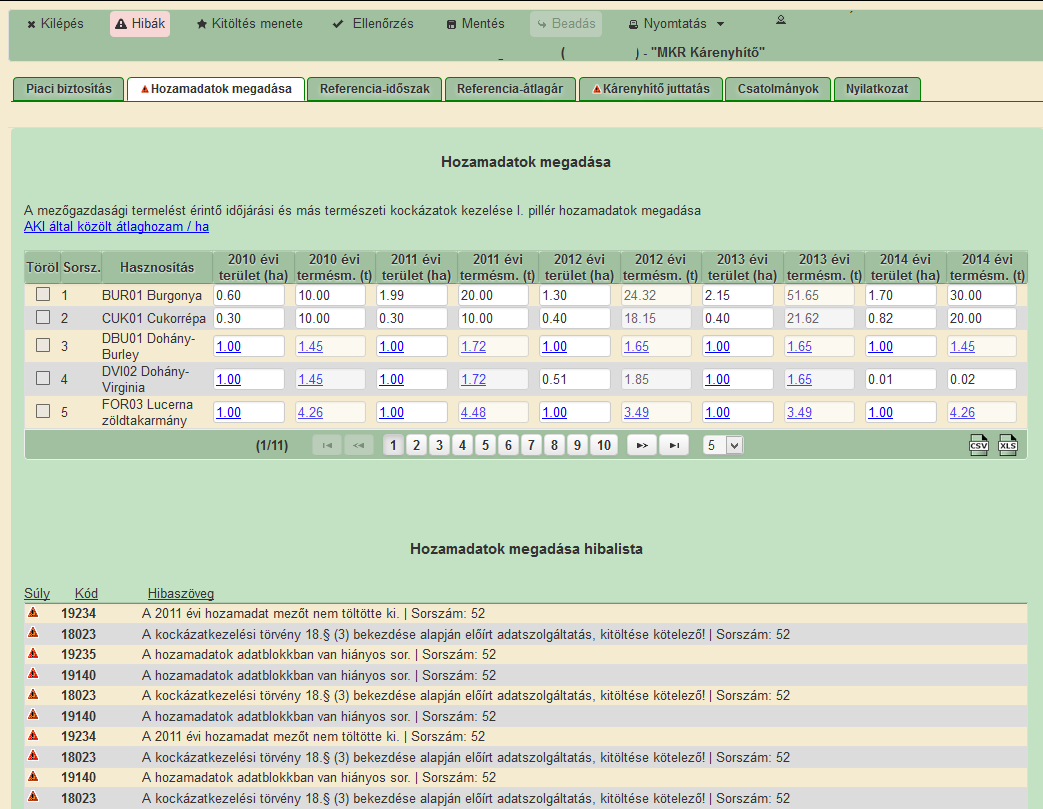Go to next page of paginator
The image size is (1043, 809).
642,445
